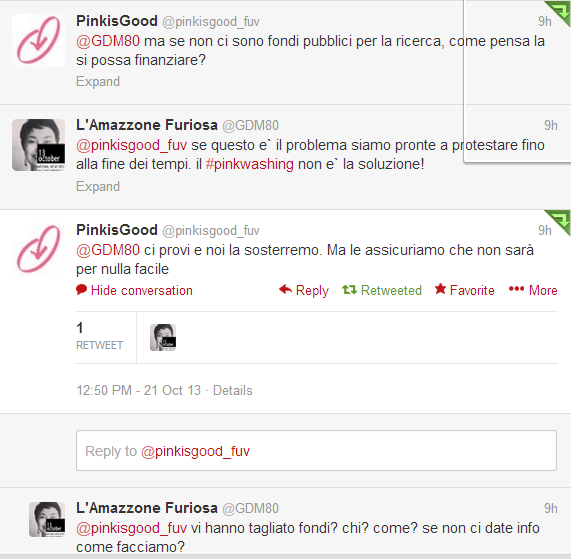
Task: Click L'Amazzone Furiosa avatar in last tweet
Action: (x=47, y=519)
